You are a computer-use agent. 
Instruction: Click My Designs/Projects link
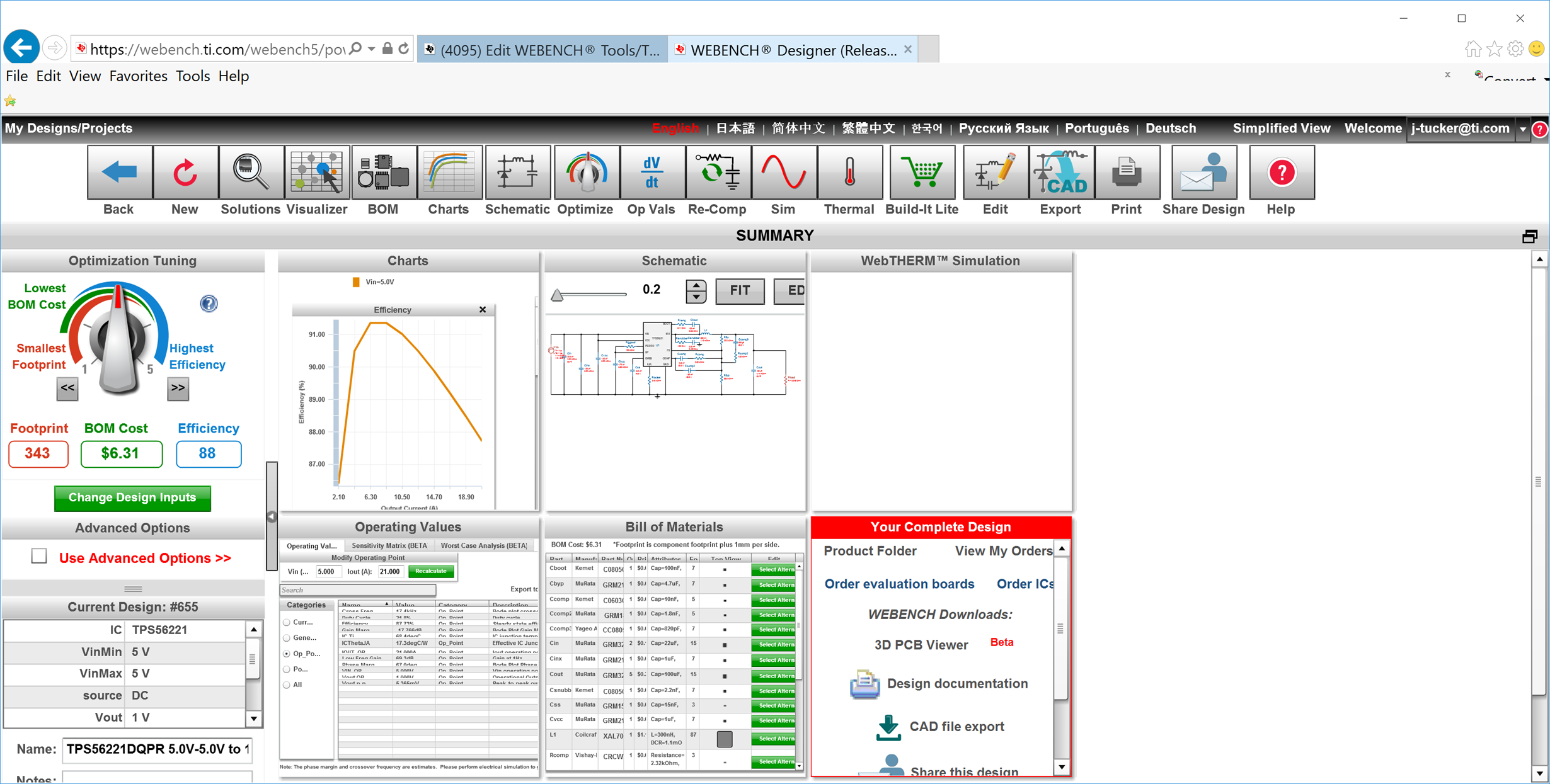click(x=69, y=128)
